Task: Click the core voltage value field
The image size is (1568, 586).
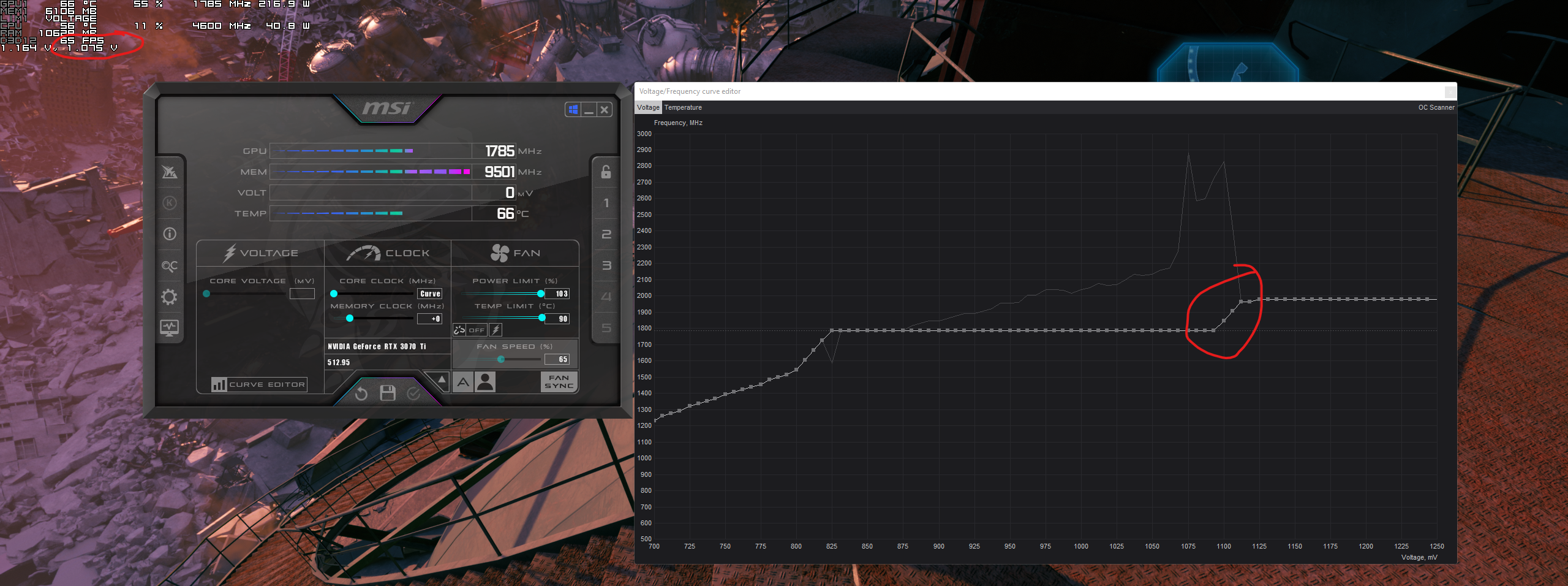Action: 302,294
